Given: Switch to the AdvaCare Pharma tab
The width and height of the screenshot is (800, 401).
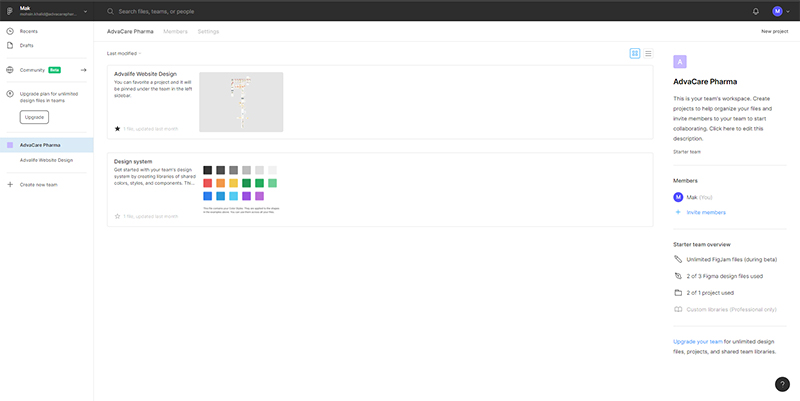Looking at the screenshot, I should coord(130,32).
